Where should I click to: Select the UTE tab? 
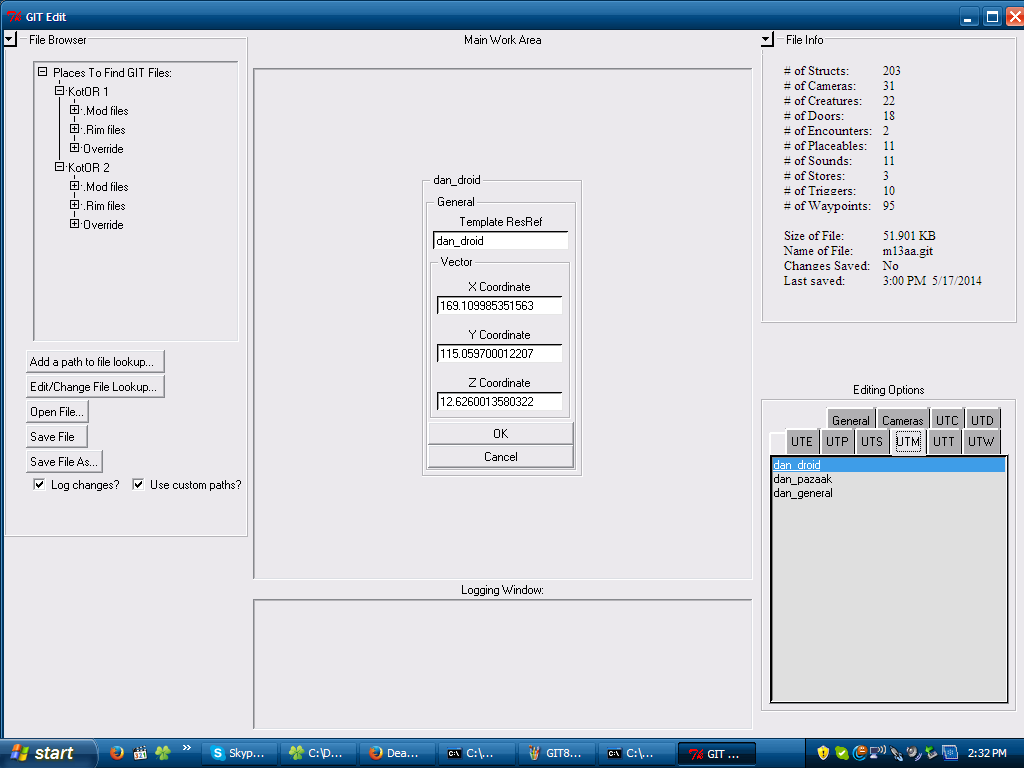[x=801, y=441]
